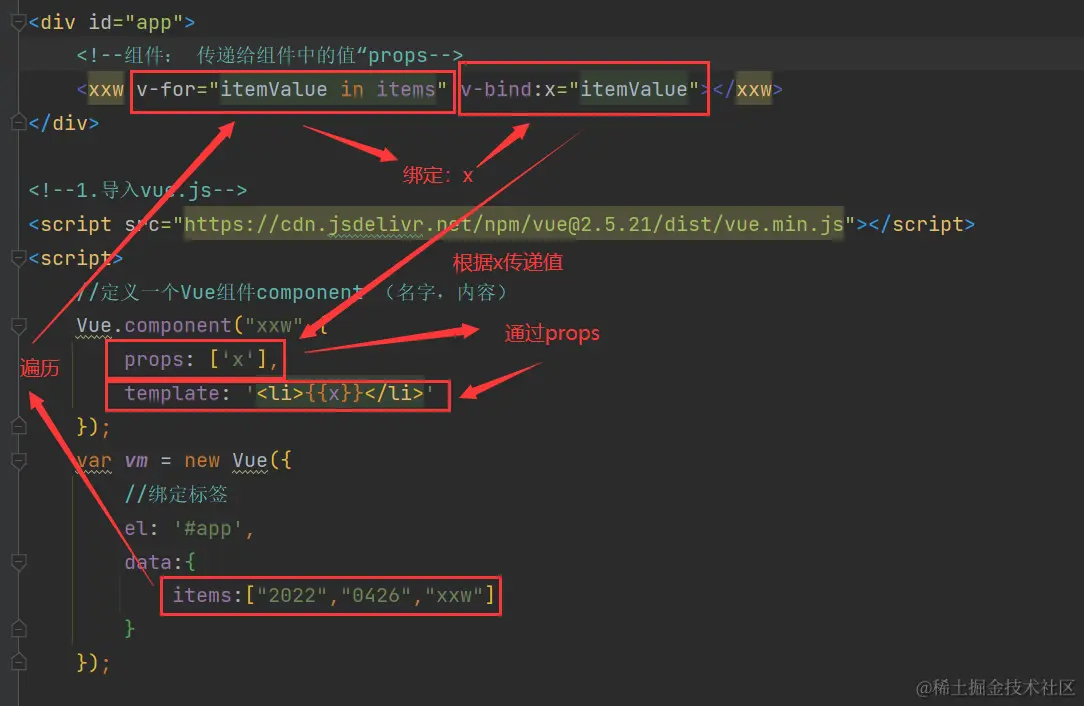
Task: Collapse the Vue.component fold marker
Action: pyautogui.click(x=19, y=326)
